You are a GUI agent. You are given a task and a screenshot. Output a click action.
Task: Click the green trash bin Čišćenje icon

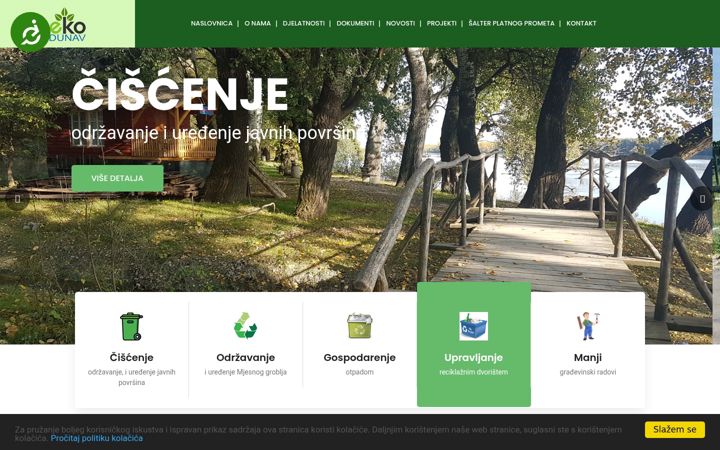131,326
